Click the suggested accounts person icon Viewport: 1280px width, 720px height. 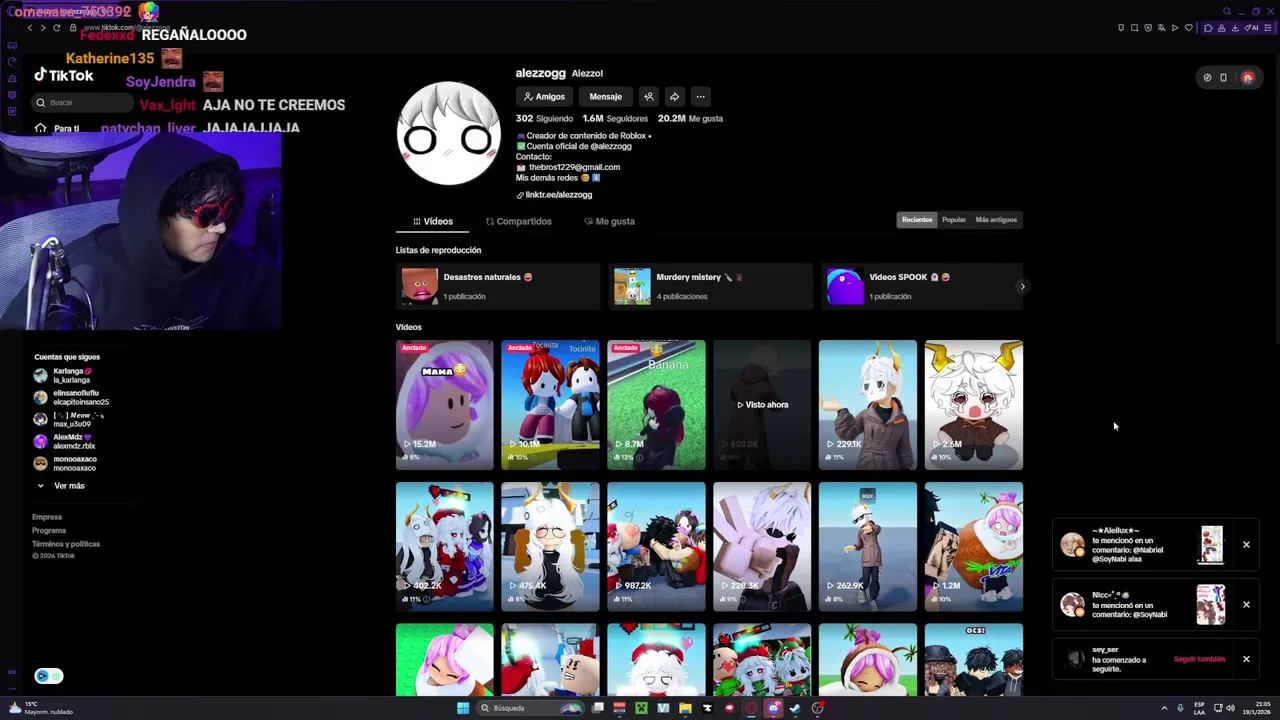click(x=648, y=97)
